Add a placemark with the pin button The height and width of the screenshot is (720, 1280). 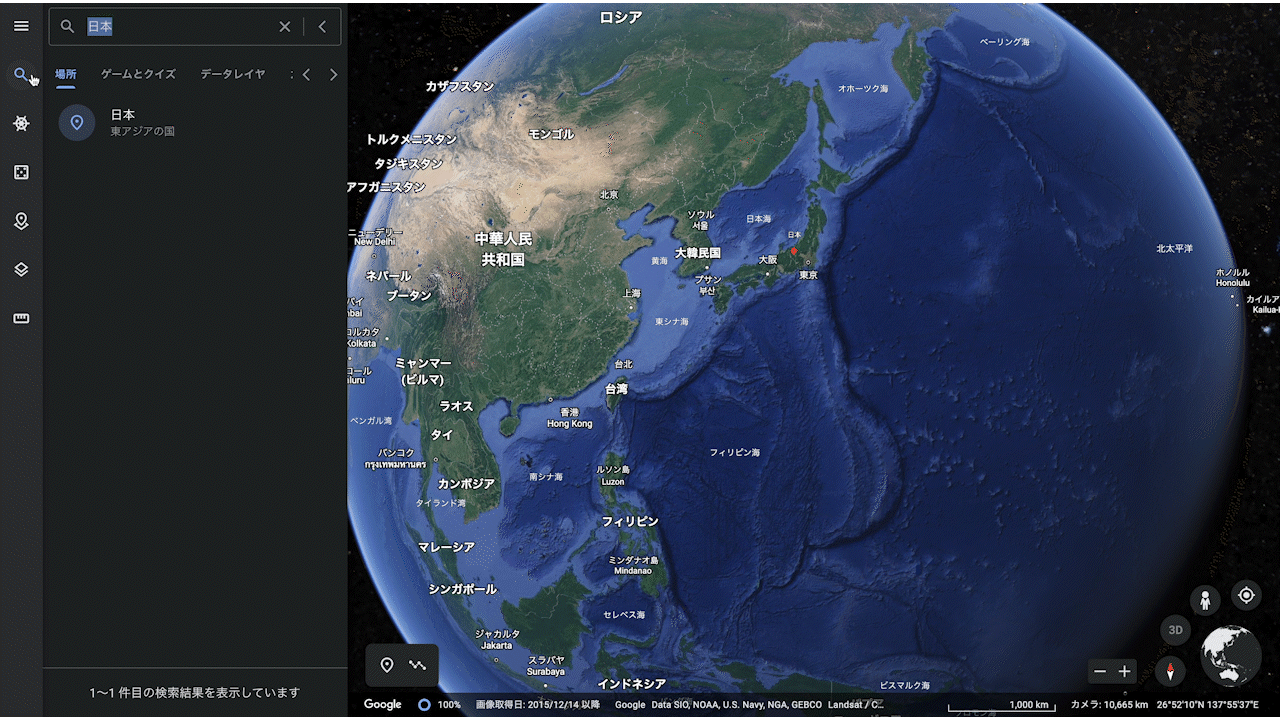[x=387, y=665]
